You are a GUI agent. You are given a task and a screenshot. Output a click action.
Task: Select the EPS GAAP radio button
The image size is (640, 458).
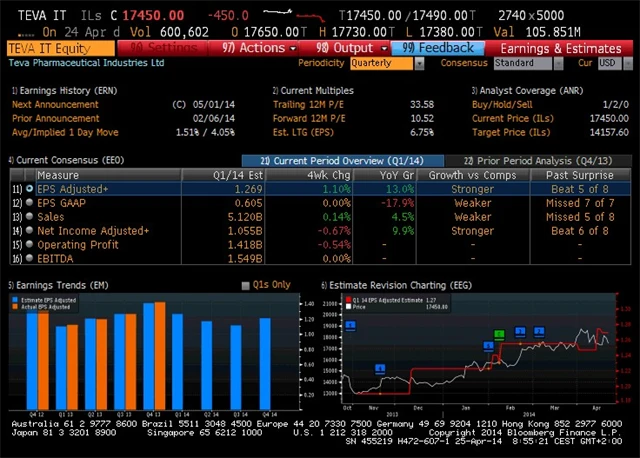pyautogui.click(x=29, y=202)
